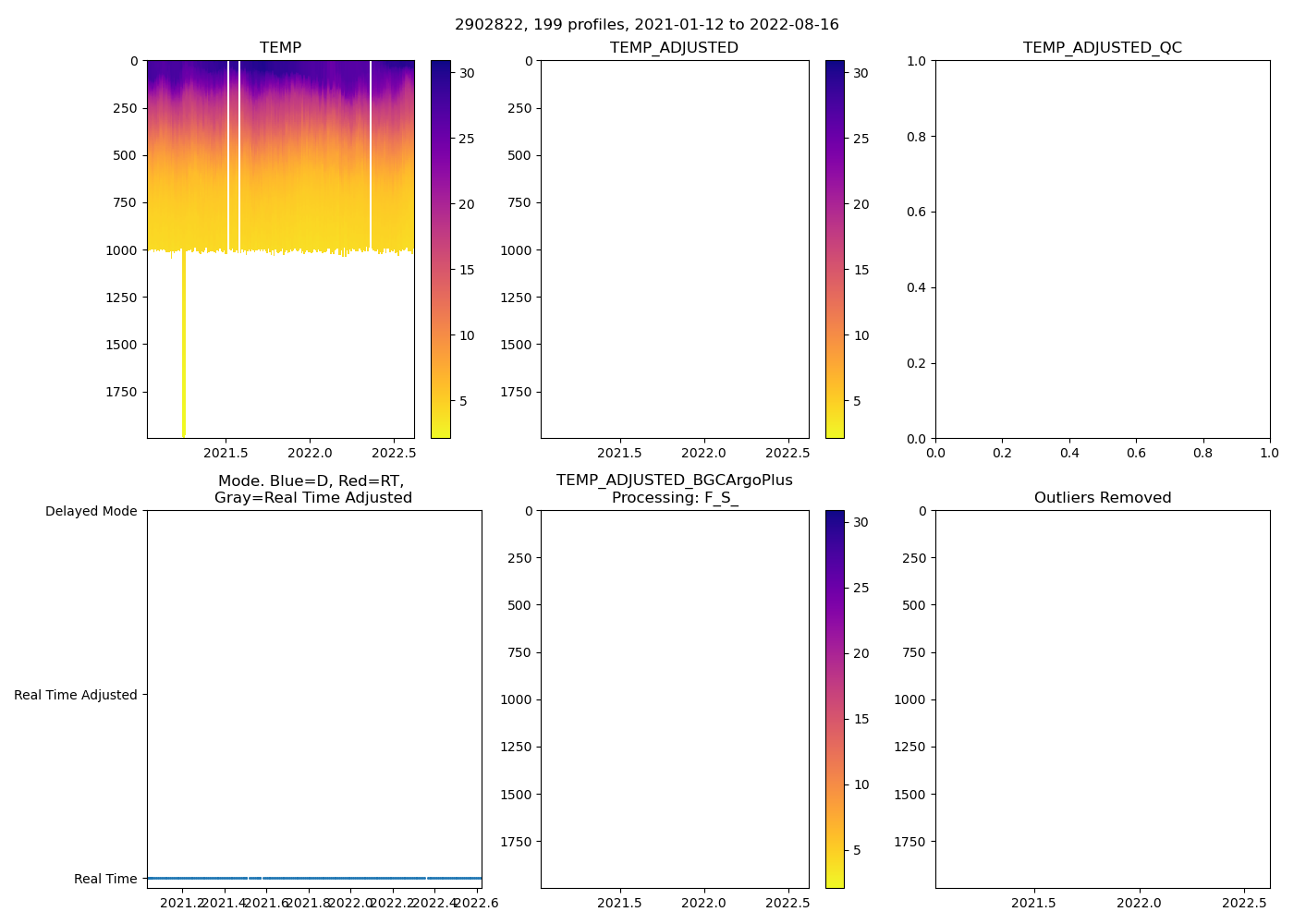Click the Mode legend title text
Screen dimensions: 1294x924
tap(312, 489)
